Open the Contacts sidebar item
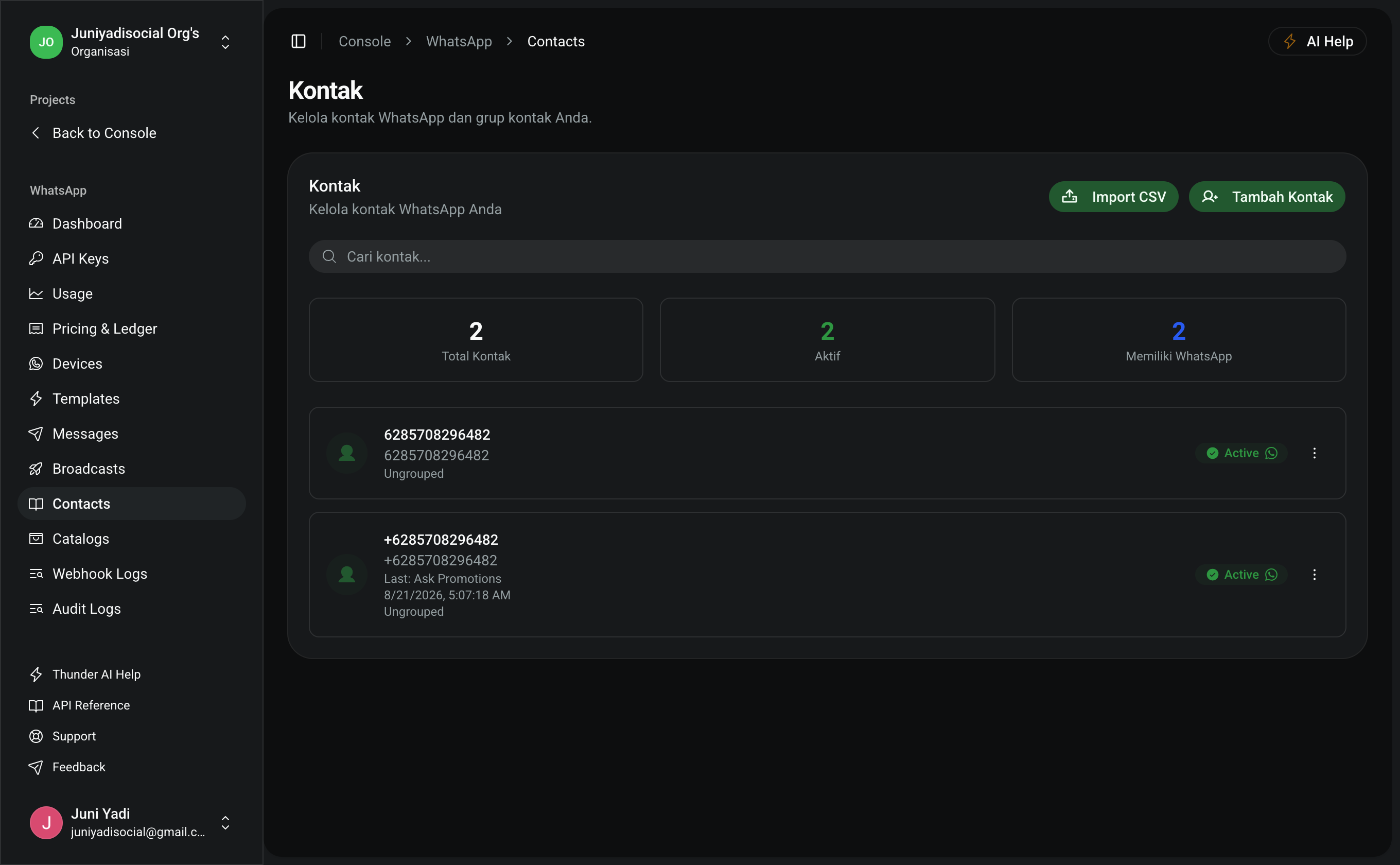 click(x=132, y=504)
